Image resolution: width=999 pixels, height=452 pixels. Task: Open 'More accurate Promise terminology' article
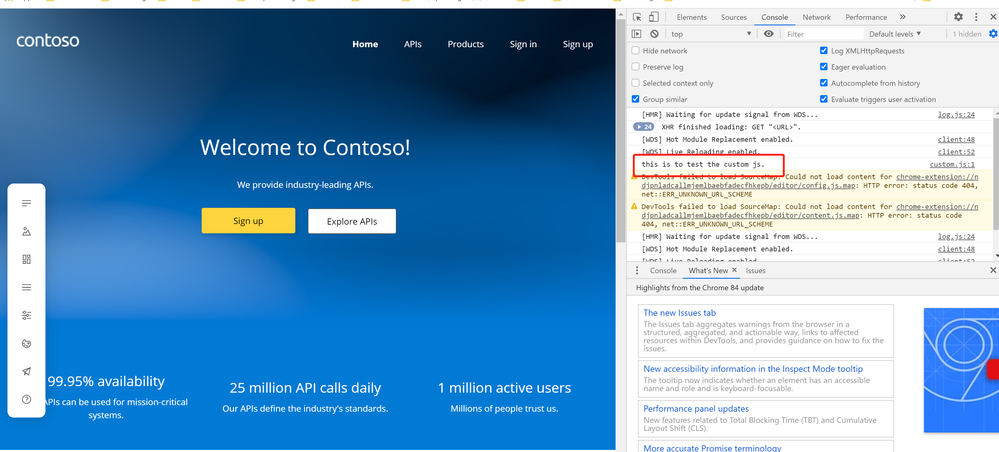(712, 448)
